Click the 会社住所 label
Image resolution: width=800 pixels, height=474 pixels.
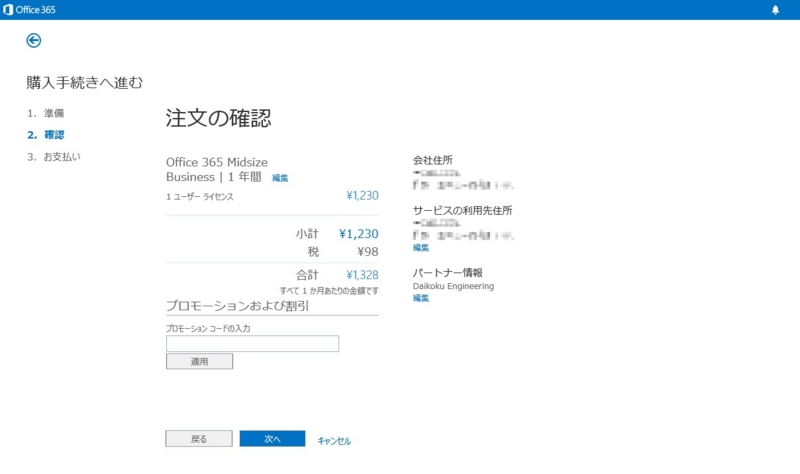tap(433, 160)
